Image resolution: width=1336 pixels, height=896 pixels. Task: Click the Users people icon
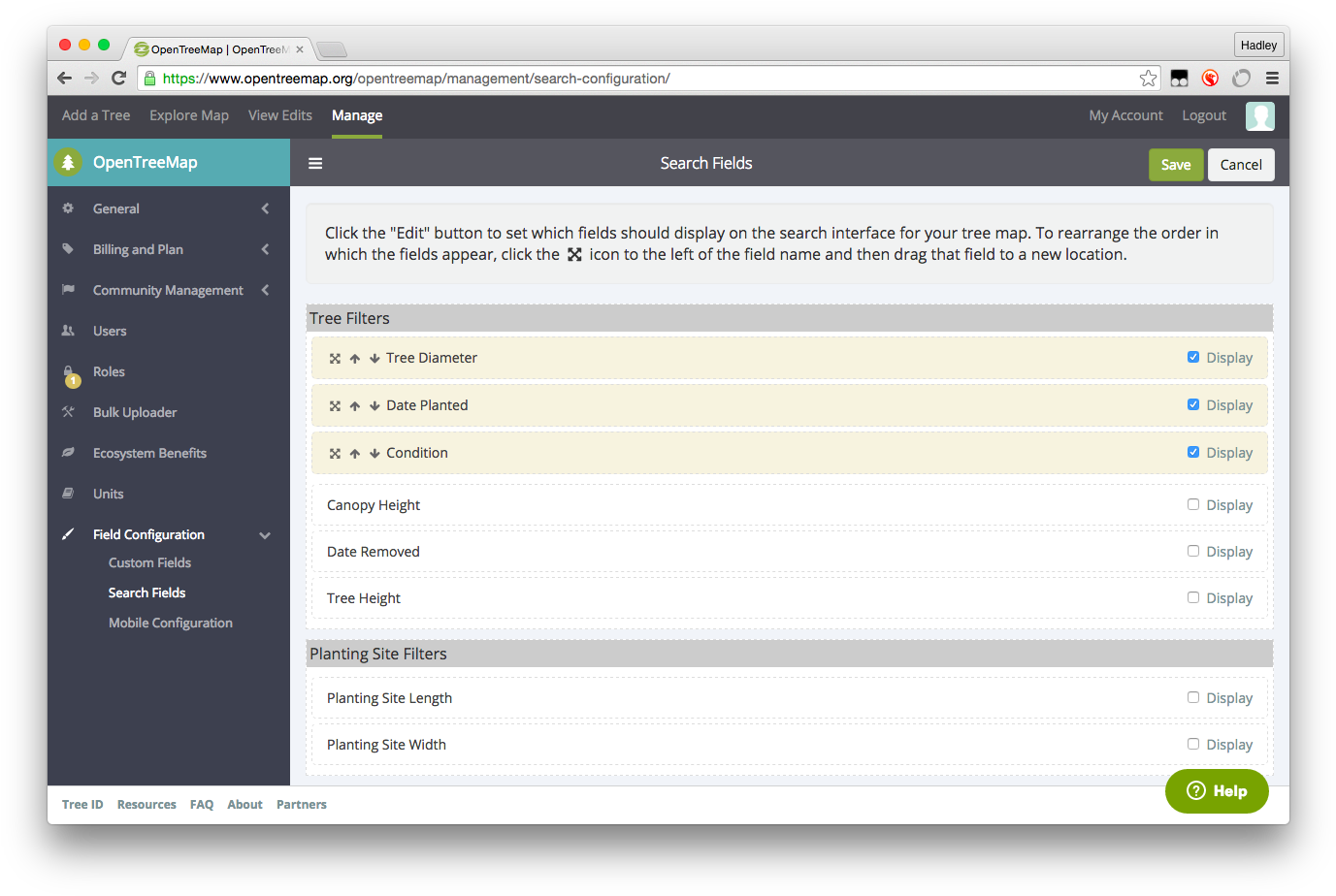[x=68, y=331]
